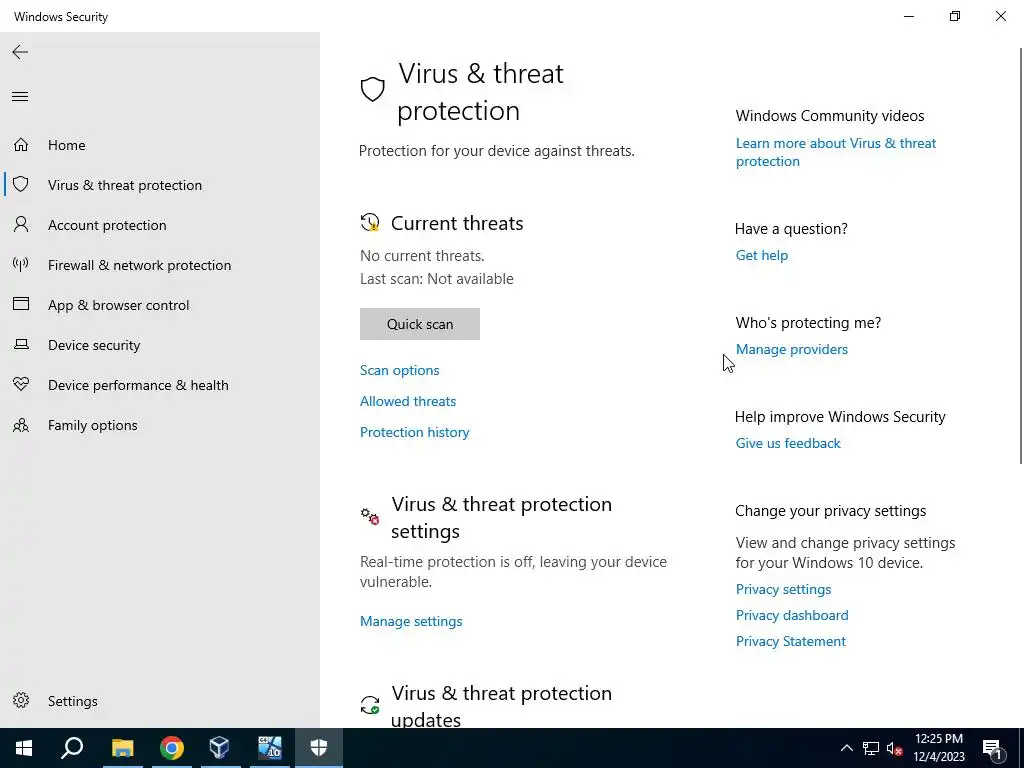Open File Explorer from taskbar
Screen dimensions: 1024x768
point(122,748)
